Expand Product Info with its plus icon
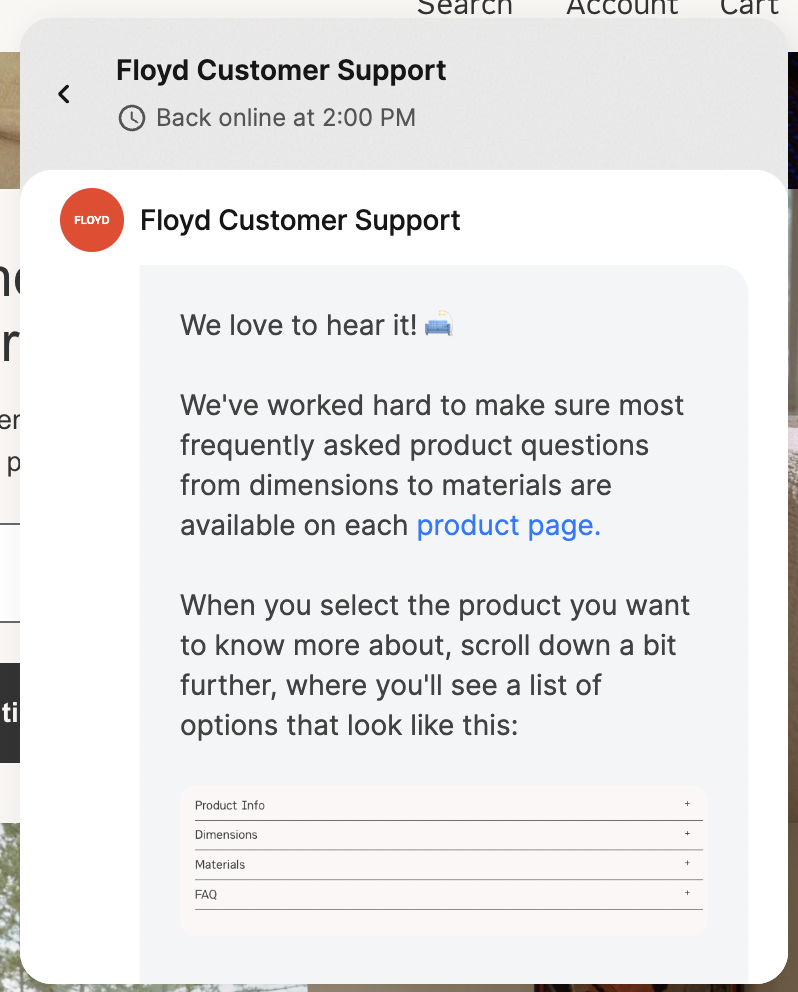The height and width of the screenshot is (992, 798). pyautogui.click(x=687, y=803)
